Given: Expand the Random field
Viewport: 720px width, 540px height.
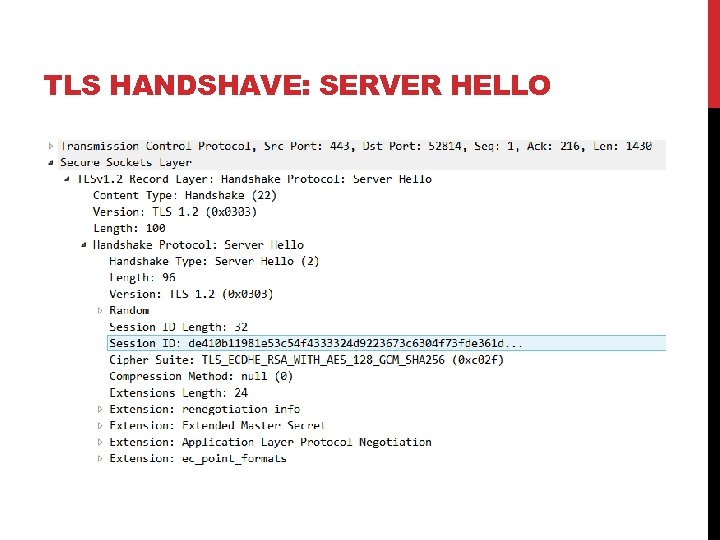Looking at the screenshot, I should pyautogui.click(x=100, y=311).
